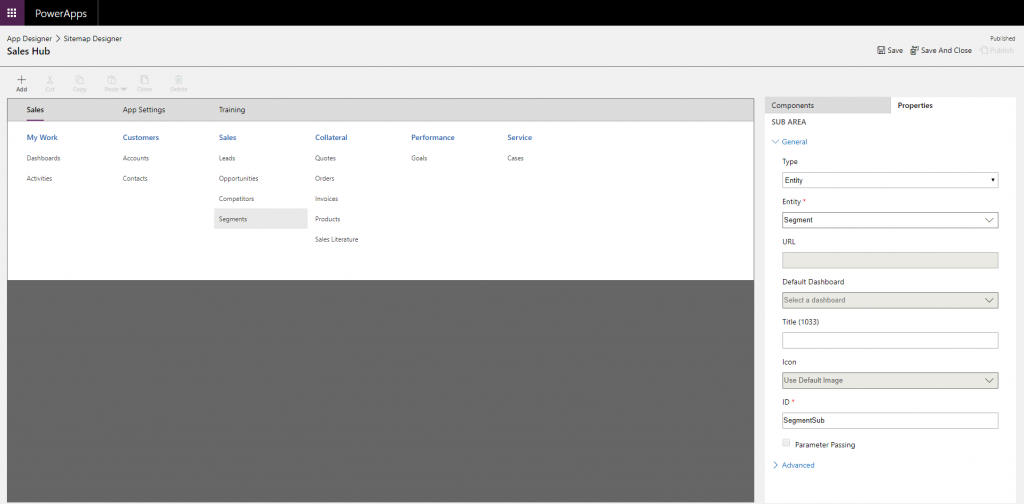The image size is (1024, 504).
Task: Select the Quotes subarea
Action: coord(325,158)
